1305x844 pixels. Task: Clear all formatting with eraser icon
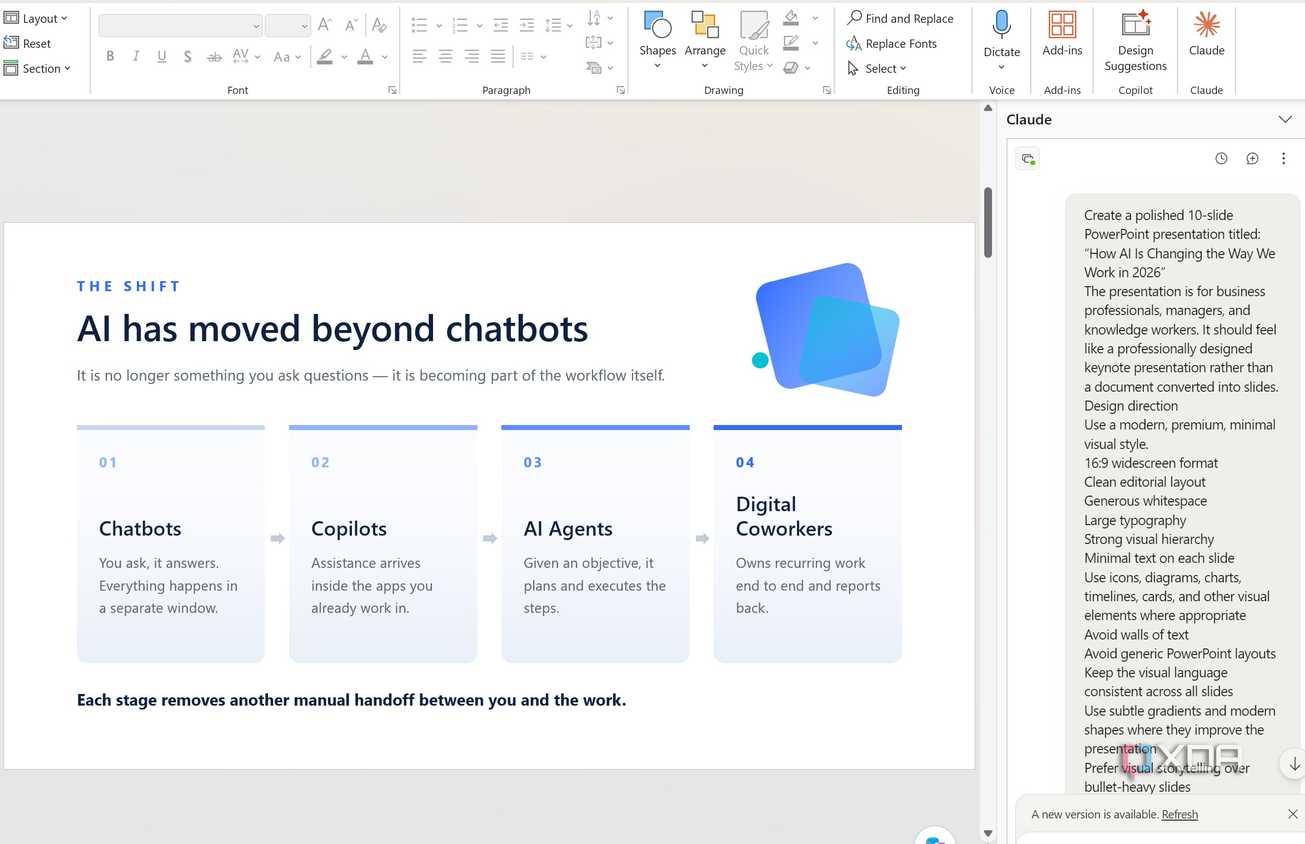coord(379,25)
